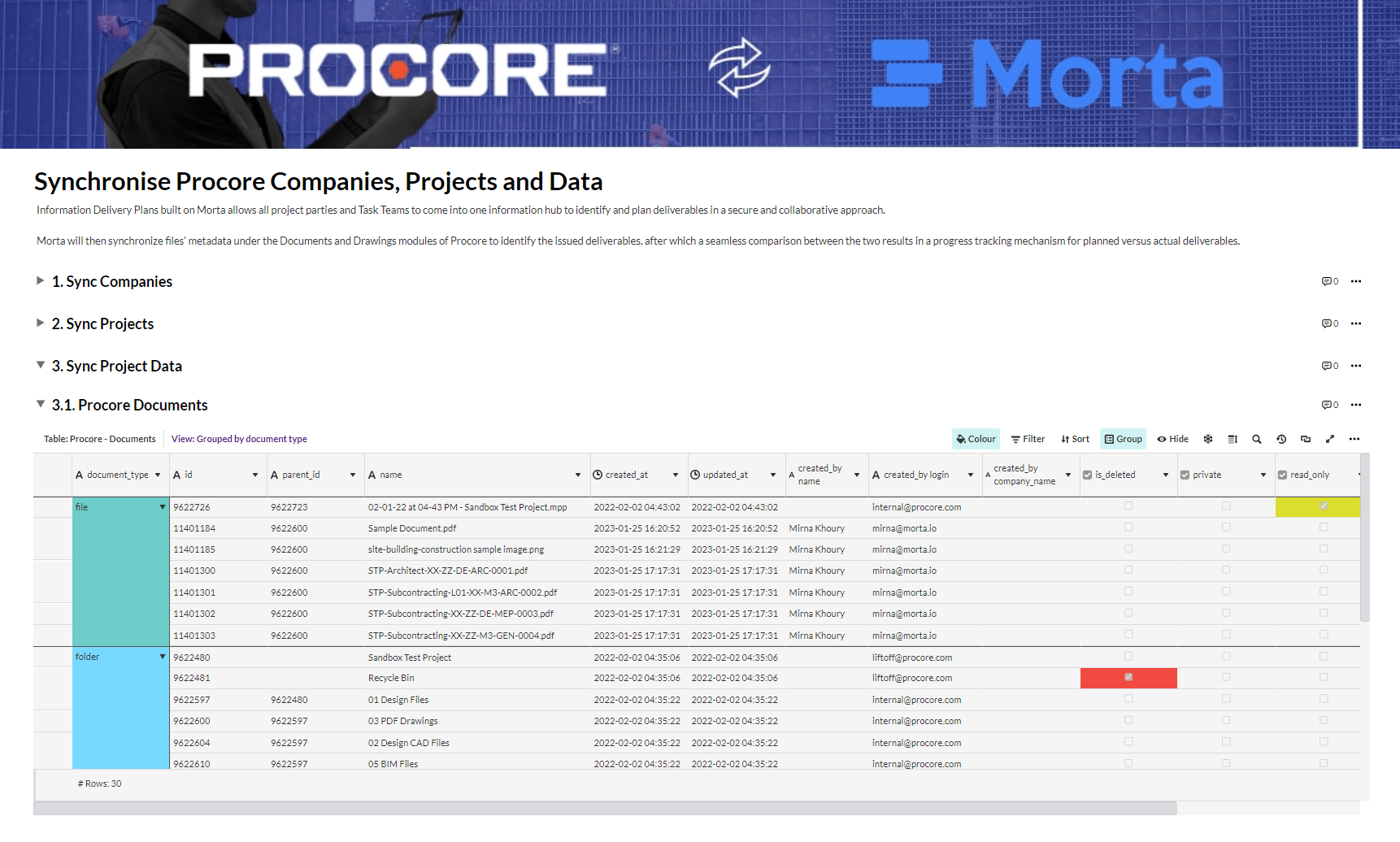Click the Sort button in table toolbar
The width and height of the screenshot is (1400, 842).
coord(1075,439)
